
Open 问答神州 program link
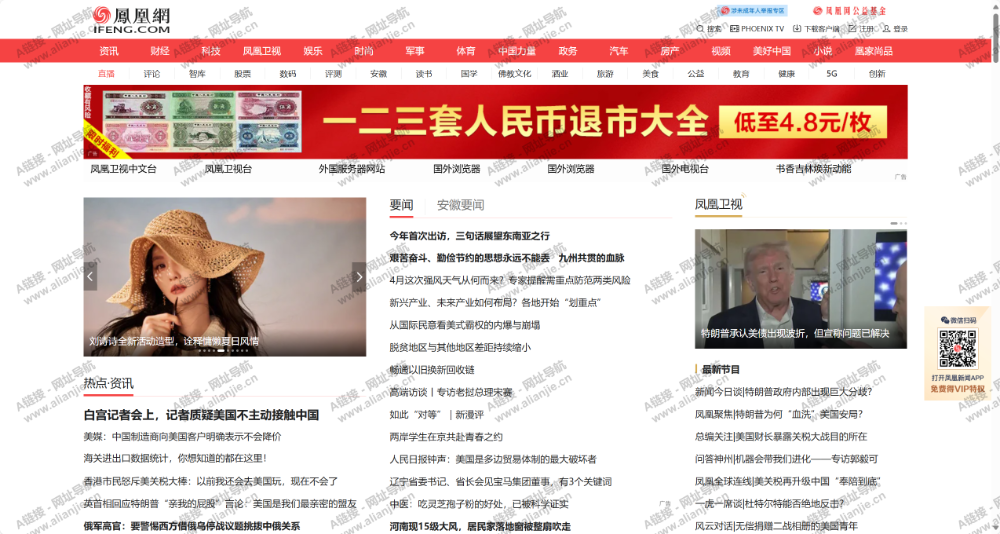786,459
